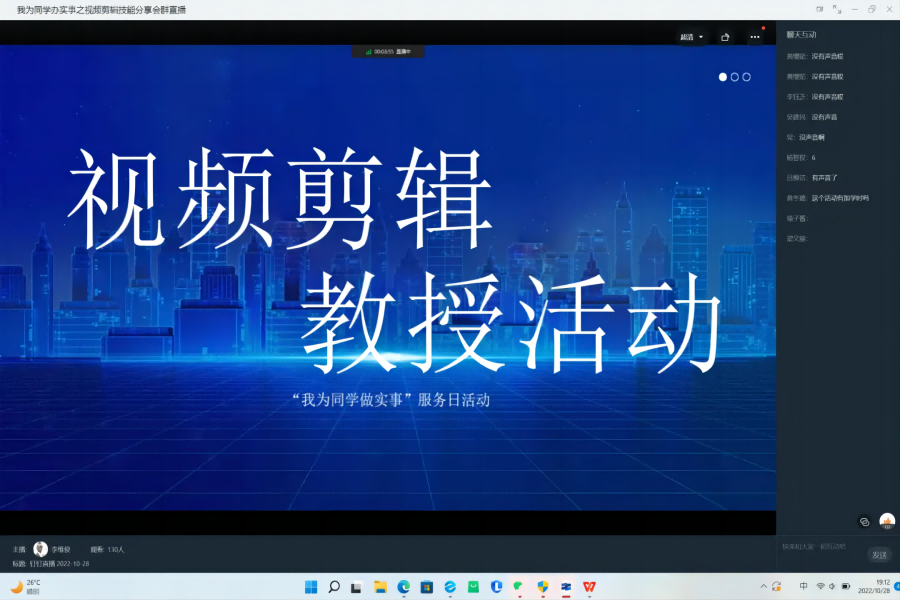Screen dimensions: 900x600
Task: Open Microsoft Edge from the taskbar
Action: pyautogui.click(x=404, y=587)
